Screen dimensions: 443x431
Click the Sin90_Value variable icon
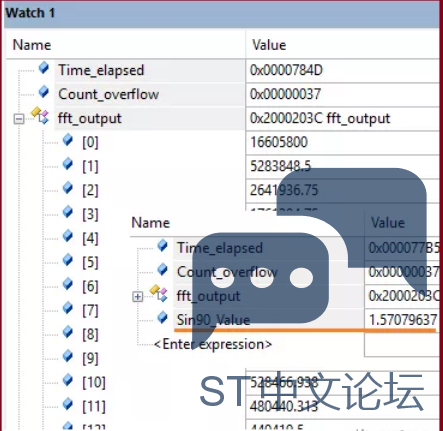pyautogui.click(x=162, y=318)
